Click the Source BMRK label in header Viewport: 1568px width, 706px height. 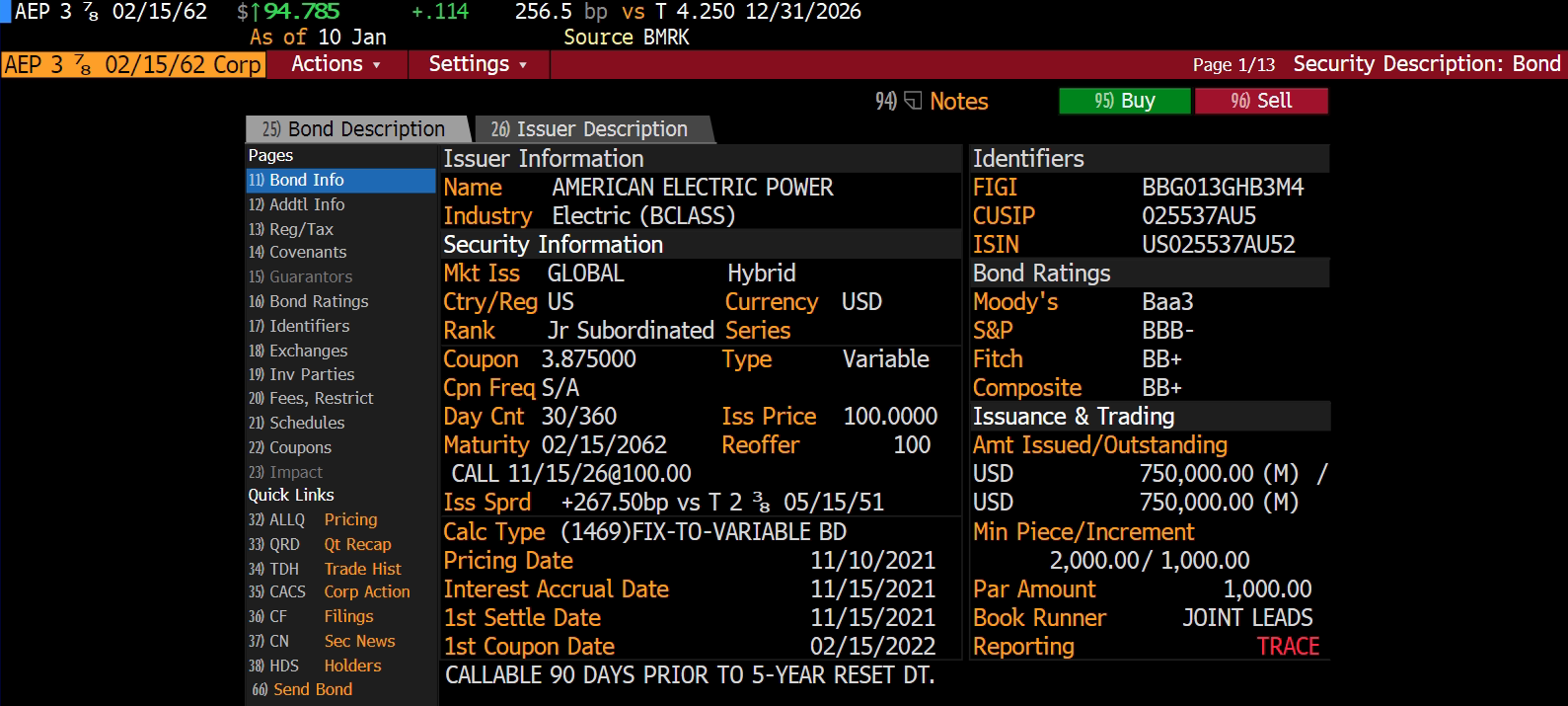pyautogui.click(x=627, y=37)
